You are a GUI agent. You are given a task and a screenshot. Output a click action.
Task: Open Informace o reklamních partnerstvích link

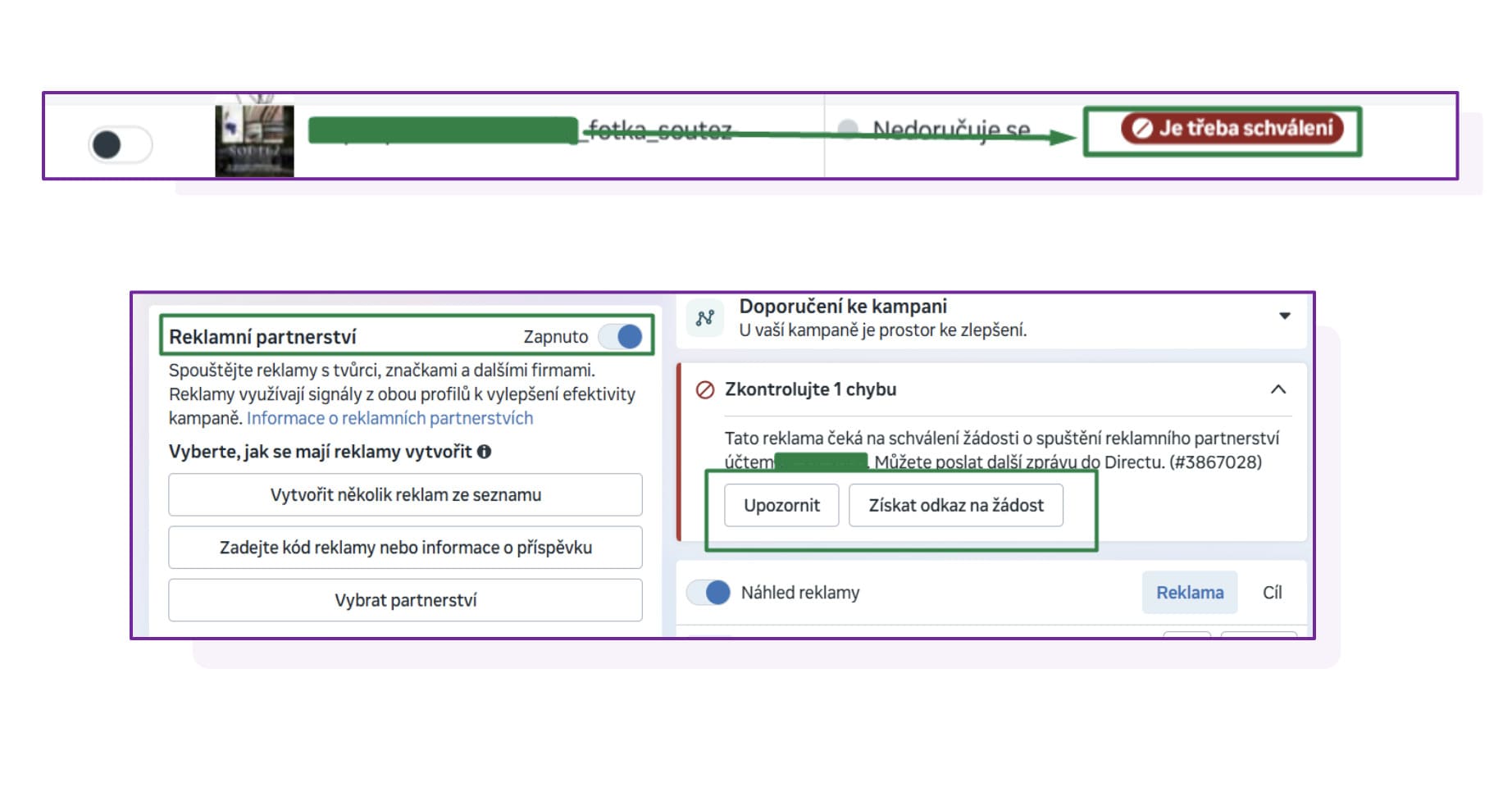tap(389, 418)
